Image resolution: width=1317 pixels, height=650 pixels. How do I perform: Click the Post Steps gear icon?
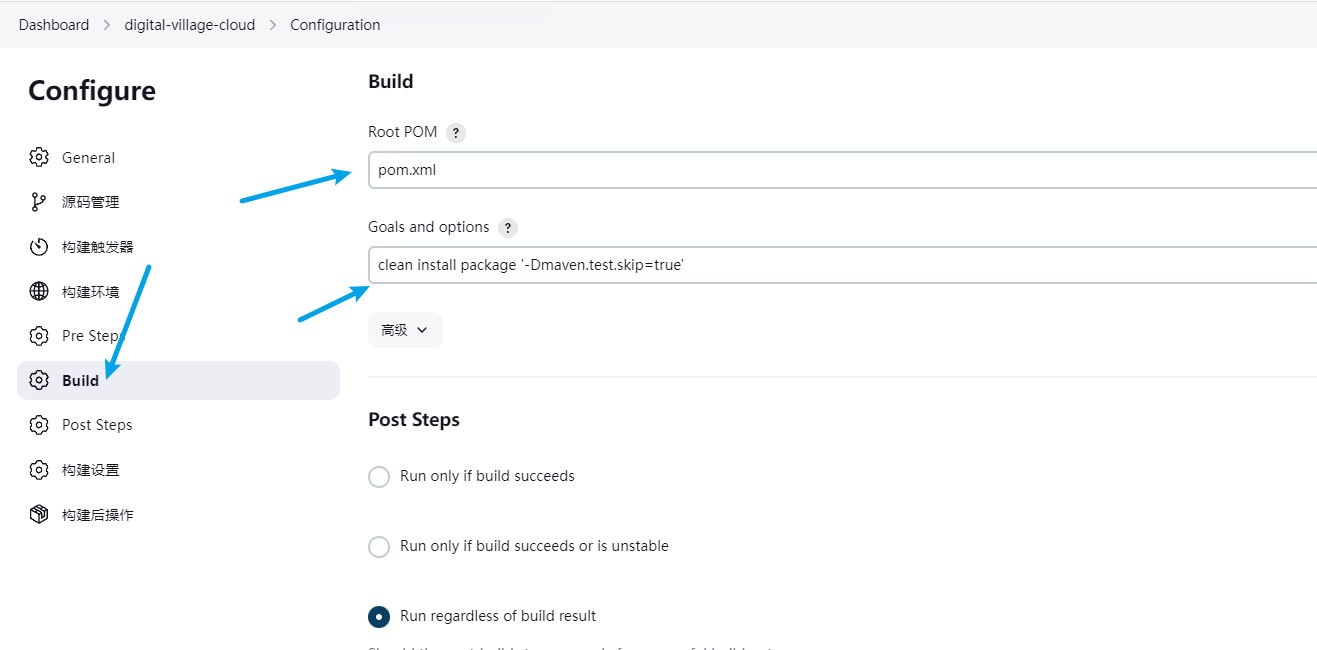pos(39,425)
